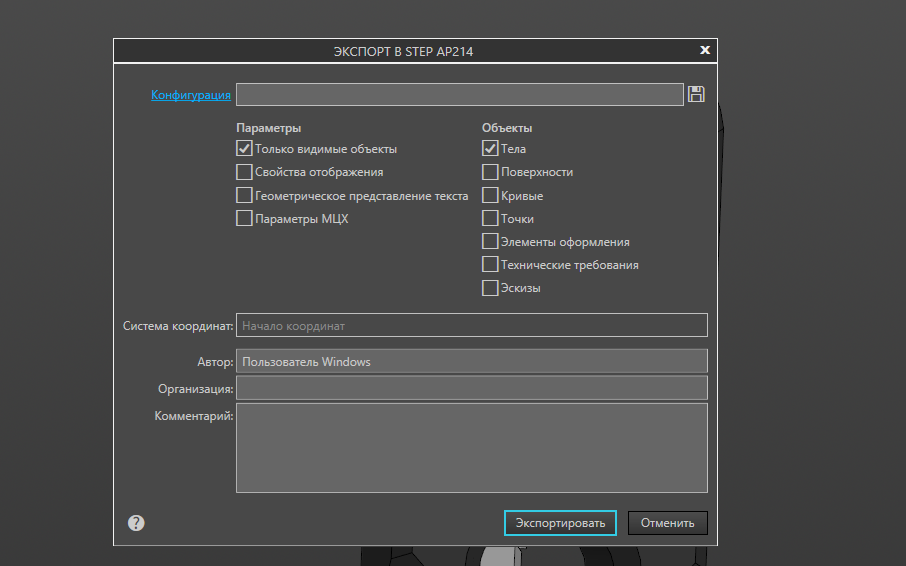Uncheck the 'Тела' objects checkbox

pyautogui.click(x=490, y=149)
